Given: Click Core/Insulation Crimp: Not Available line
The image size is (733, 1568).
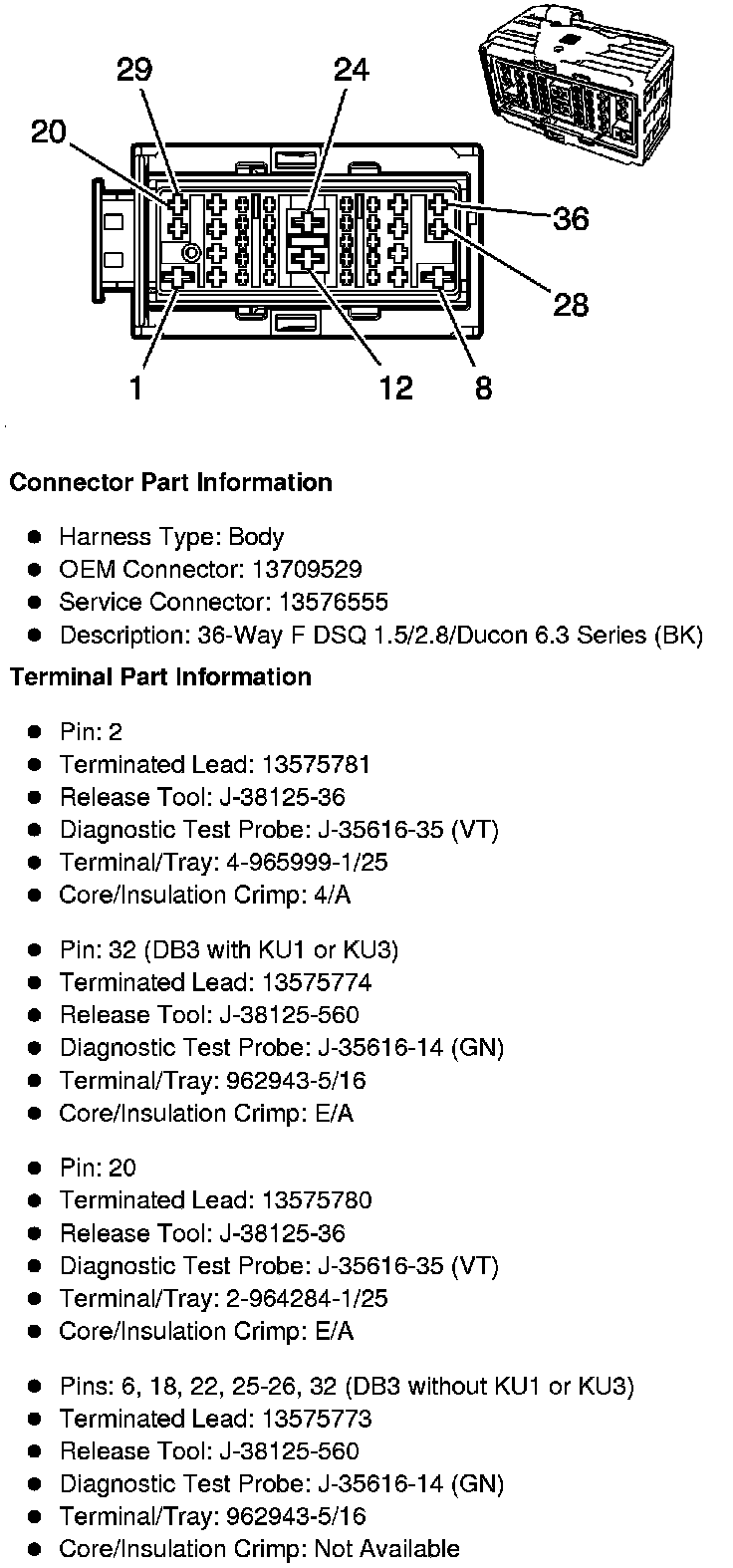Looking at the screenshot, I should pyautogui.click(x=260, y=1549).
